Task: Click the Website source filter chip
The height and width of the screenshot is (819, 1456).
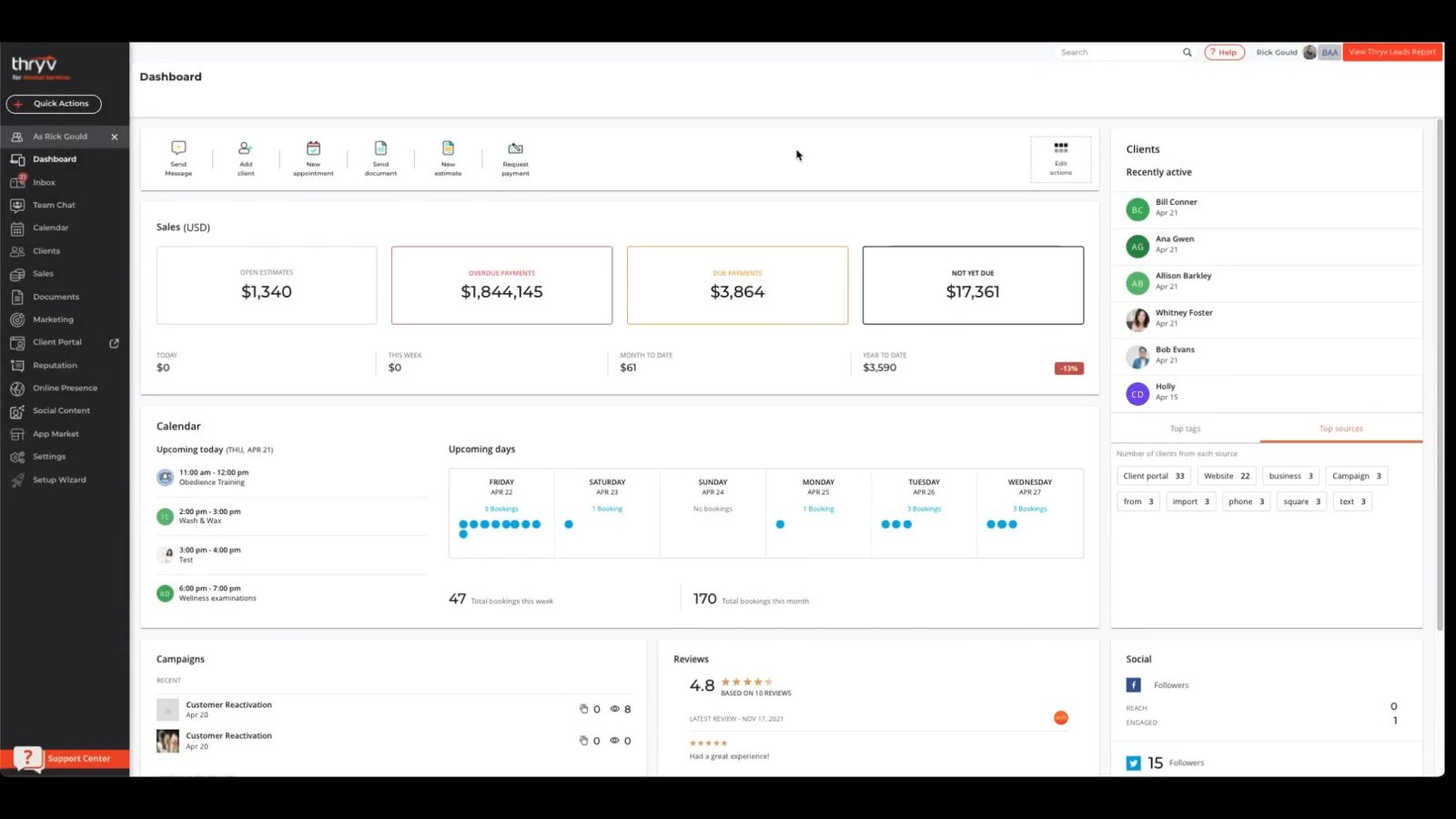Action: 1226,475
